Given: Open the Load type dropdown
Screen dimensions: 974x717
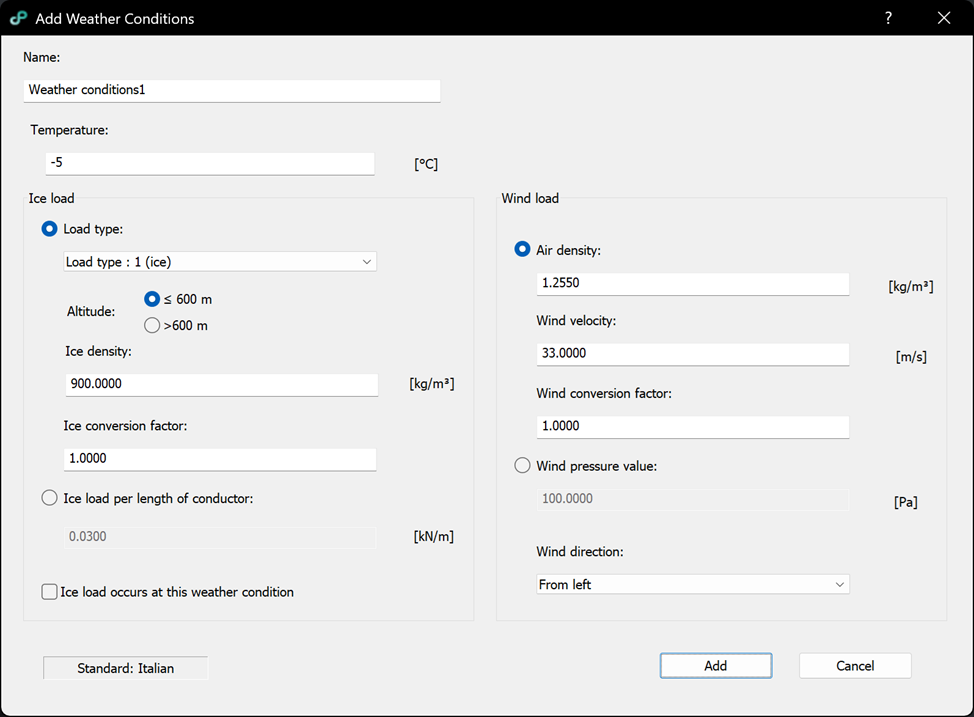Looking at the screenshot, I should click(219, 262).
